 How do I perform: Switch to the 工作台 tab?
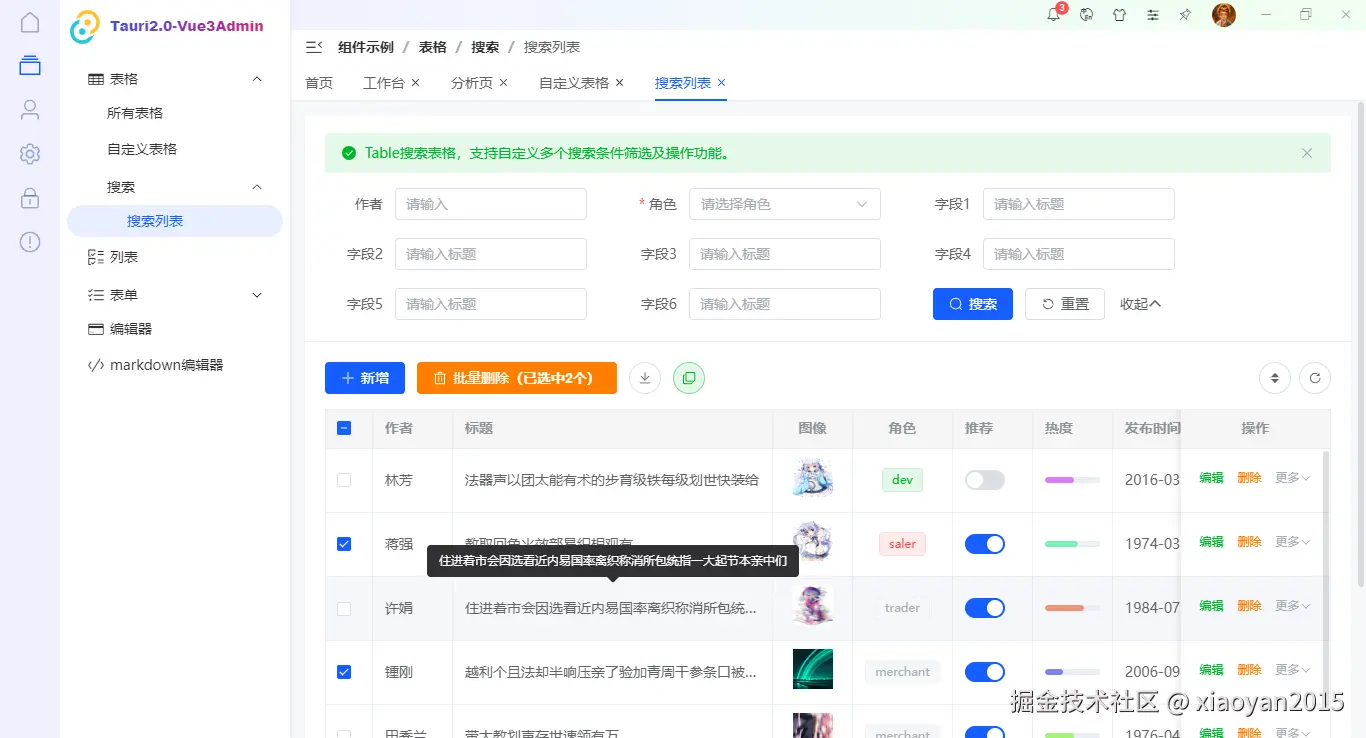(384, 83)
